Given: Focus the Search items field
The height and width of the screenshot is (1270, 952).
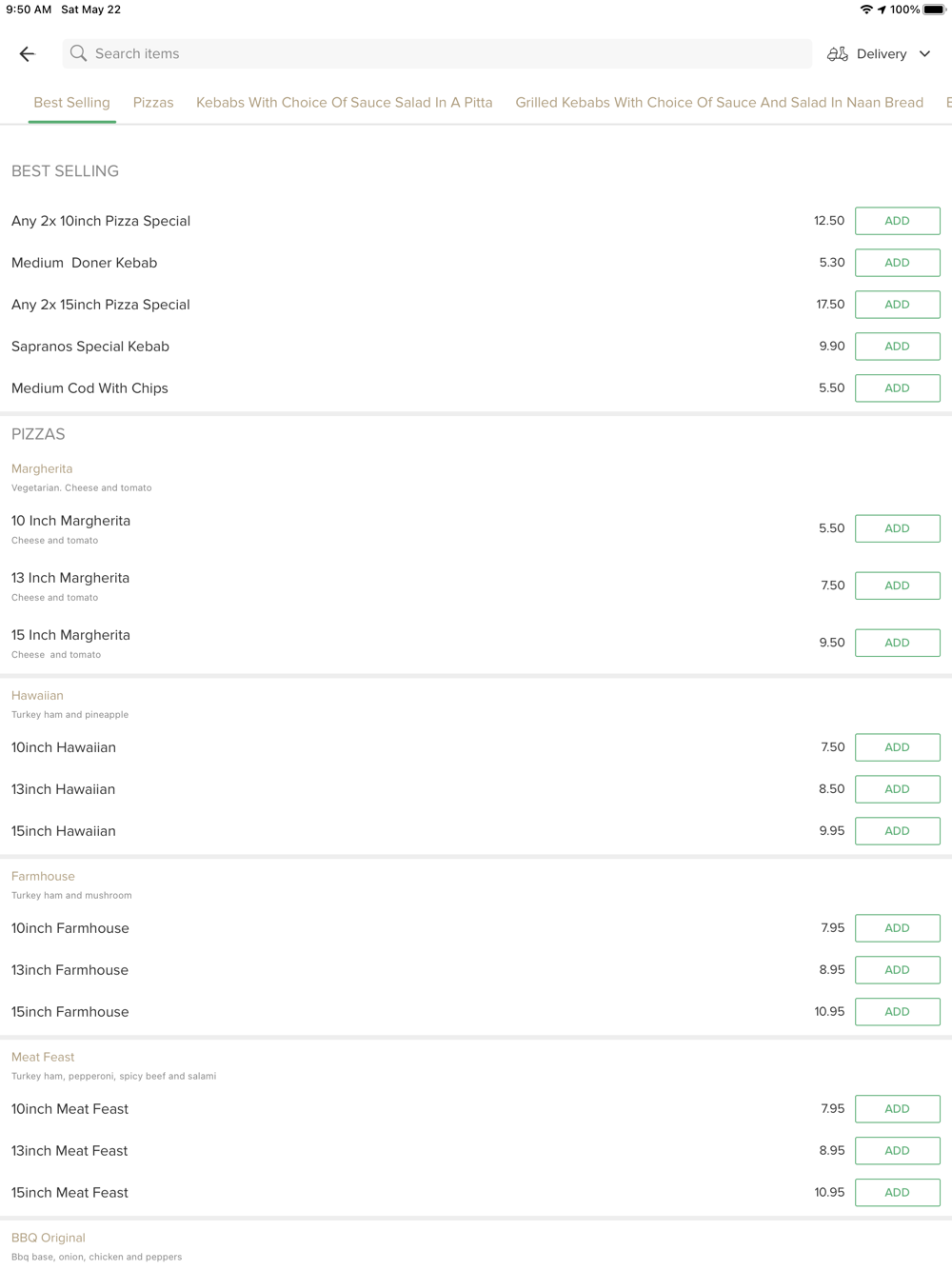Looking at the screenshot, I should (x=437, y=53).
